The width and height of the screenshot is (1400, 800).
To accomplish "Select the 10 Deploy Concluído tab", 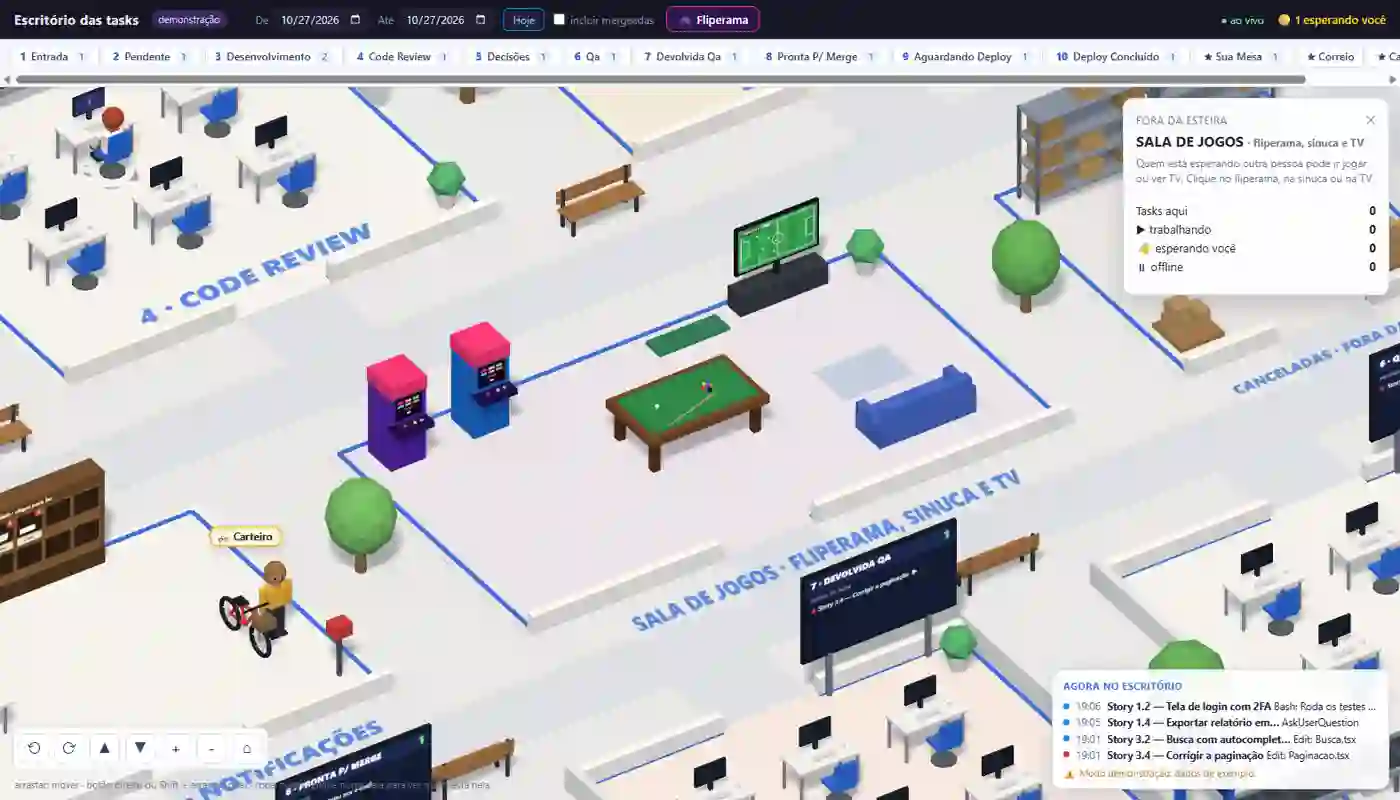I will pos(1116,57).
